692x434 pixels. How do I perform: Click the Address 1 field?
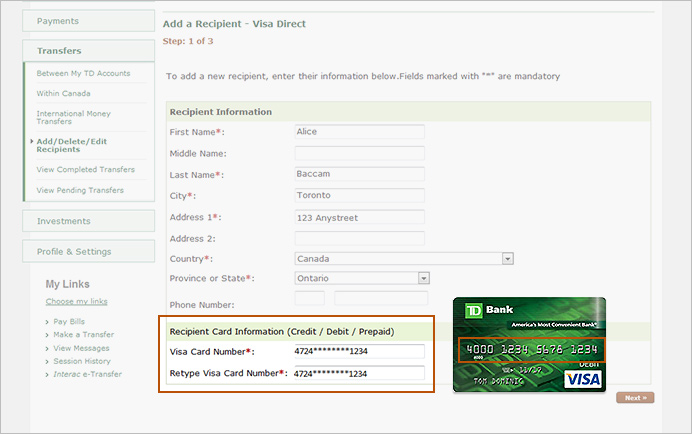point(360,217)
